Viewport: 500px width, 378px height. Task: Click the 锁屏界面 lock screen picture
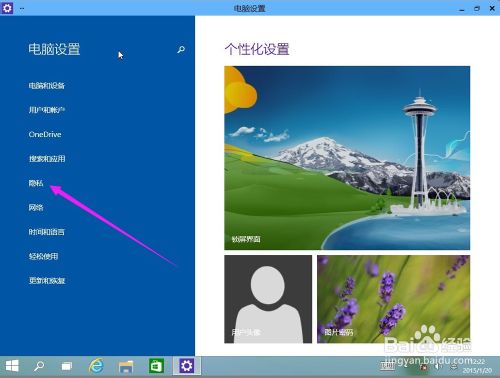pyautogui.click(x=347, y=158)
